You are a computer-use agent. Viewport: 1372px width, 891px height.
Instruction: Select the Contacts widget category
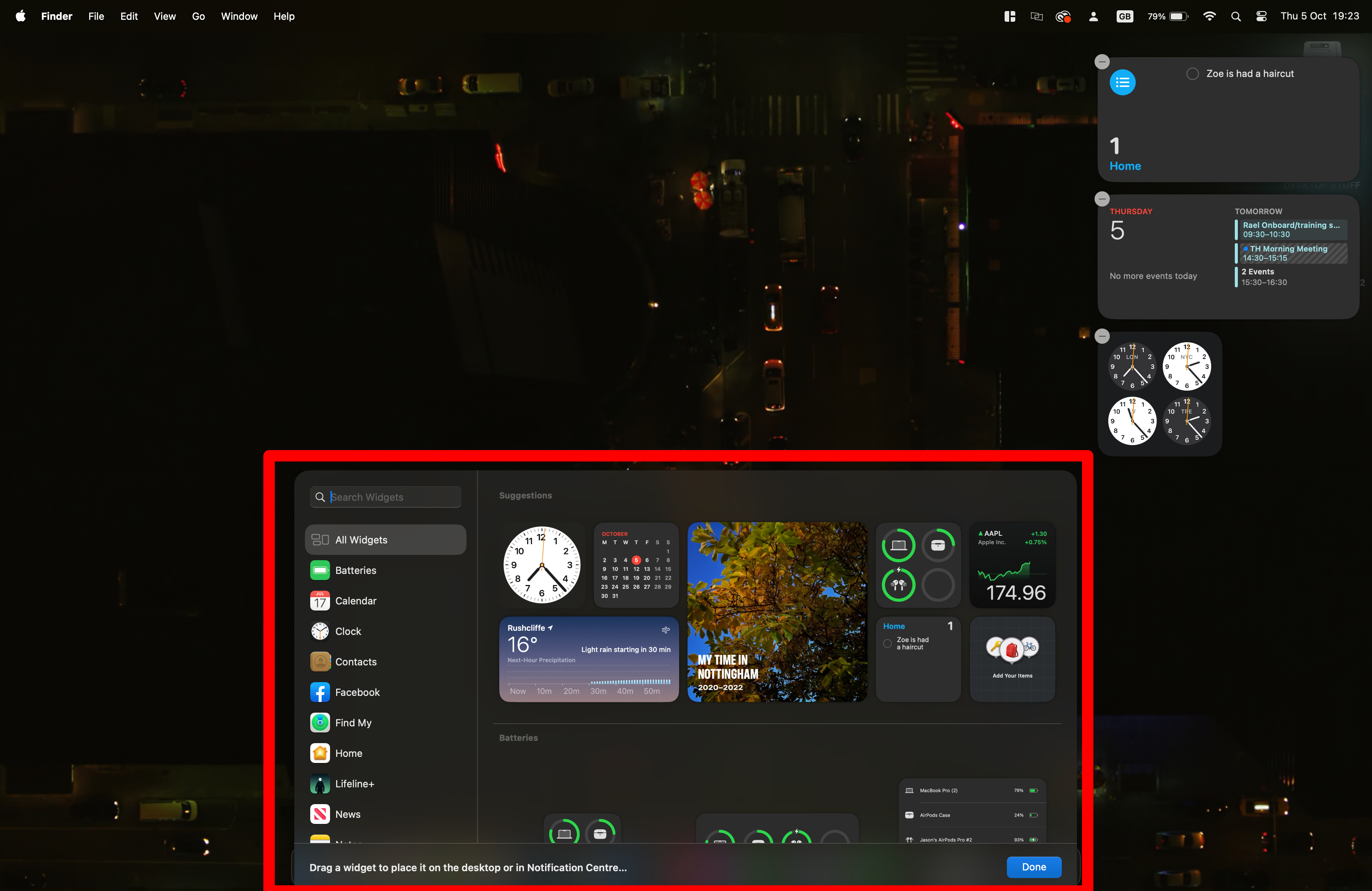coord(355,662)
